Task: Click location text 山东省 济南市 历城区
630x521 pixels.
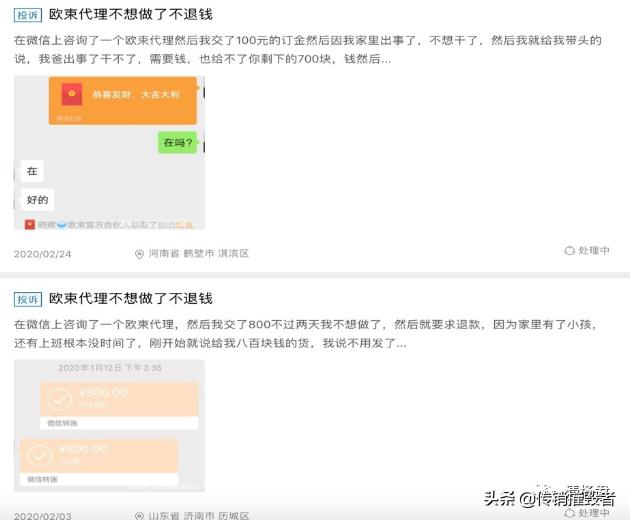Action: coord(199,516)
